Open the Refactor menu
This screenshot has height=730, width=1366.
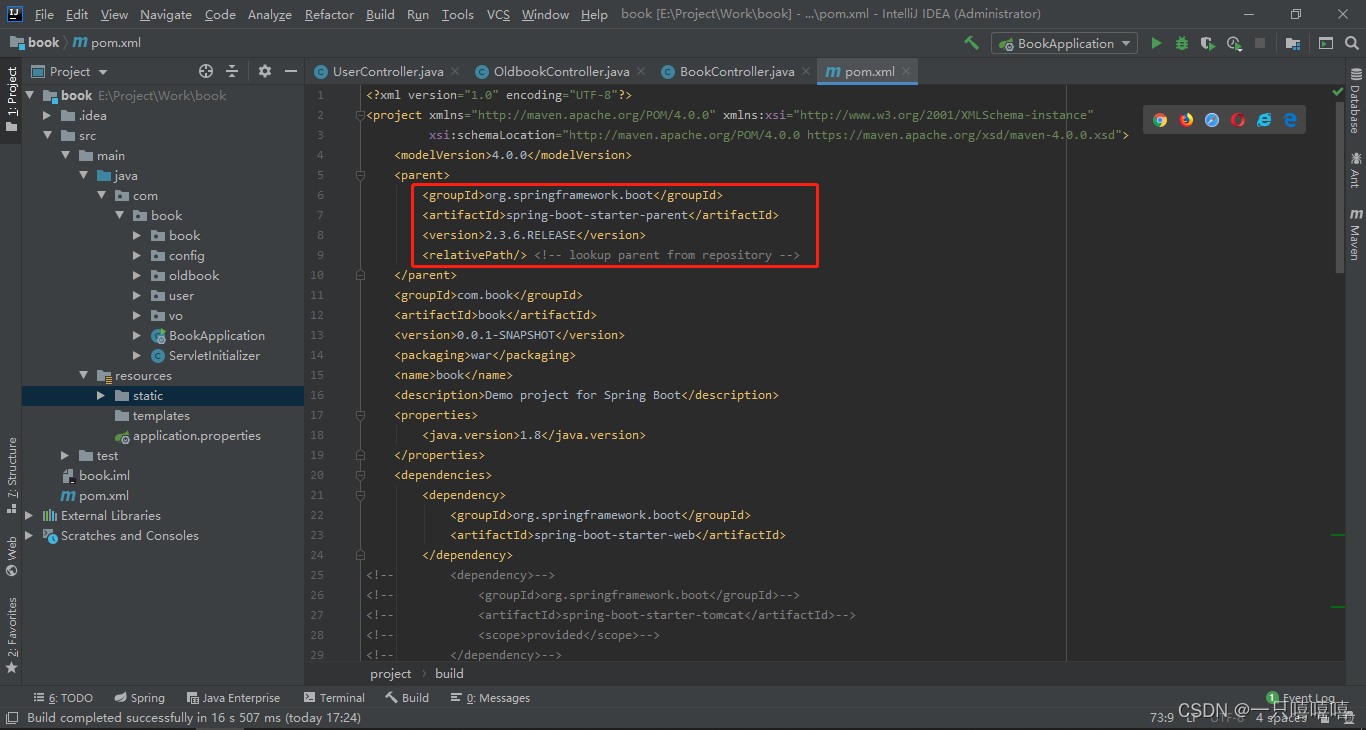pos(329,14)
